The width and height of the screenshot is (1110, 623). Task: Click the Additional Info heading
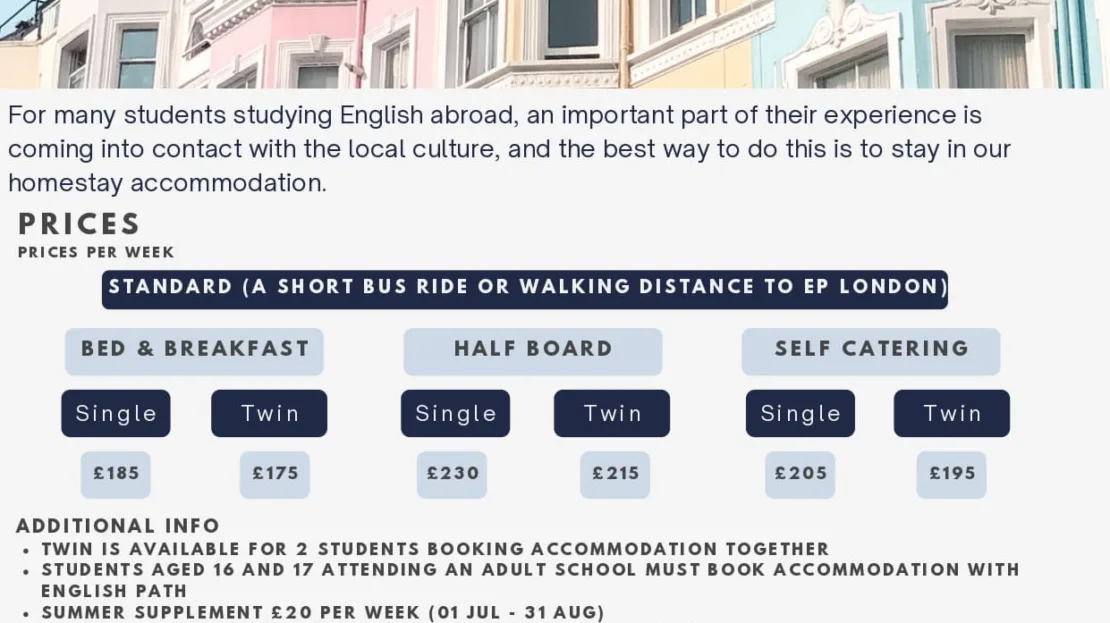click(118, 526)
